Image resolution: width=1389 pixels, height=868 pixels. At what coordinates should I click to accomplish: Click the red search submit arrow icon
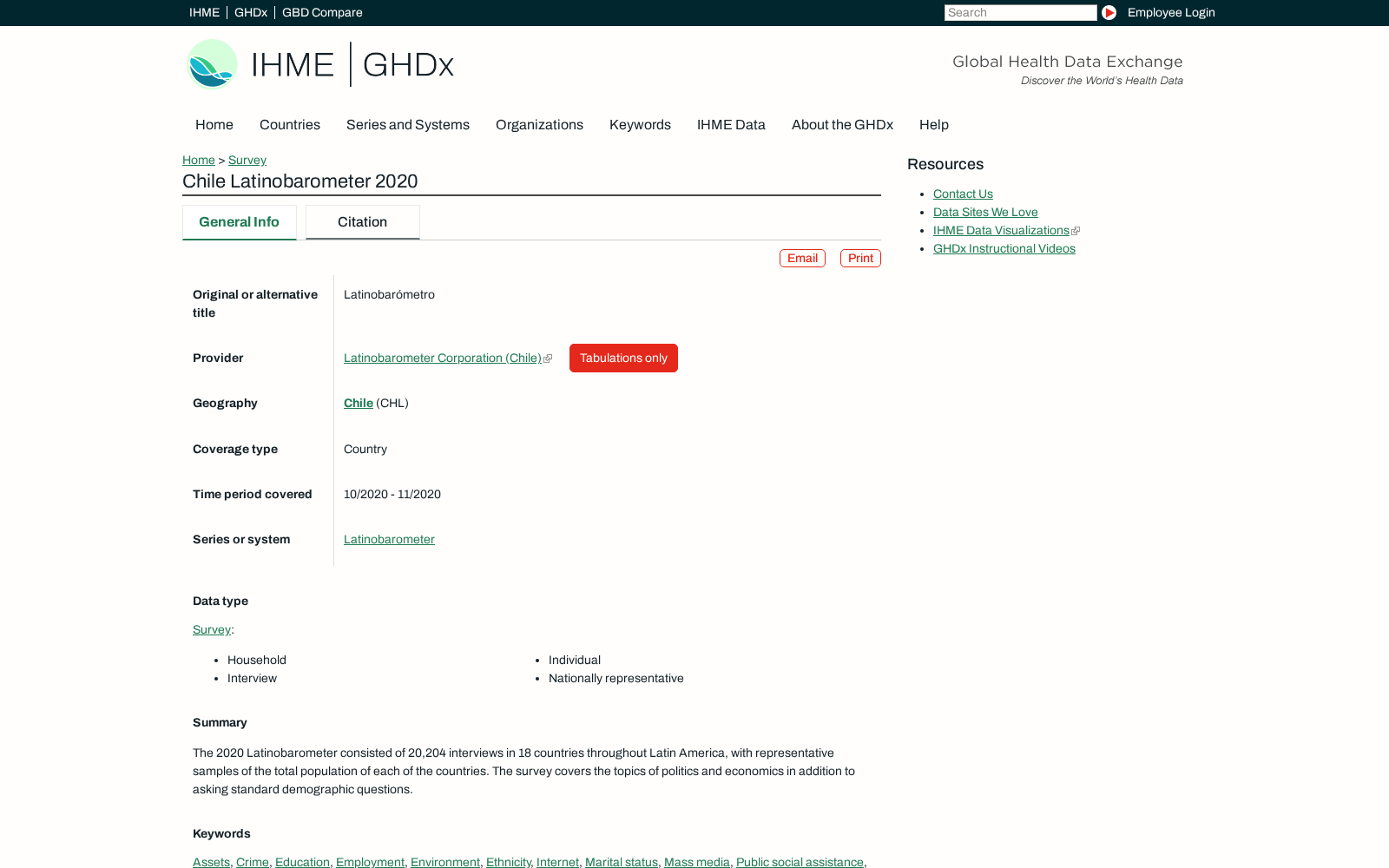point(1109,12)
